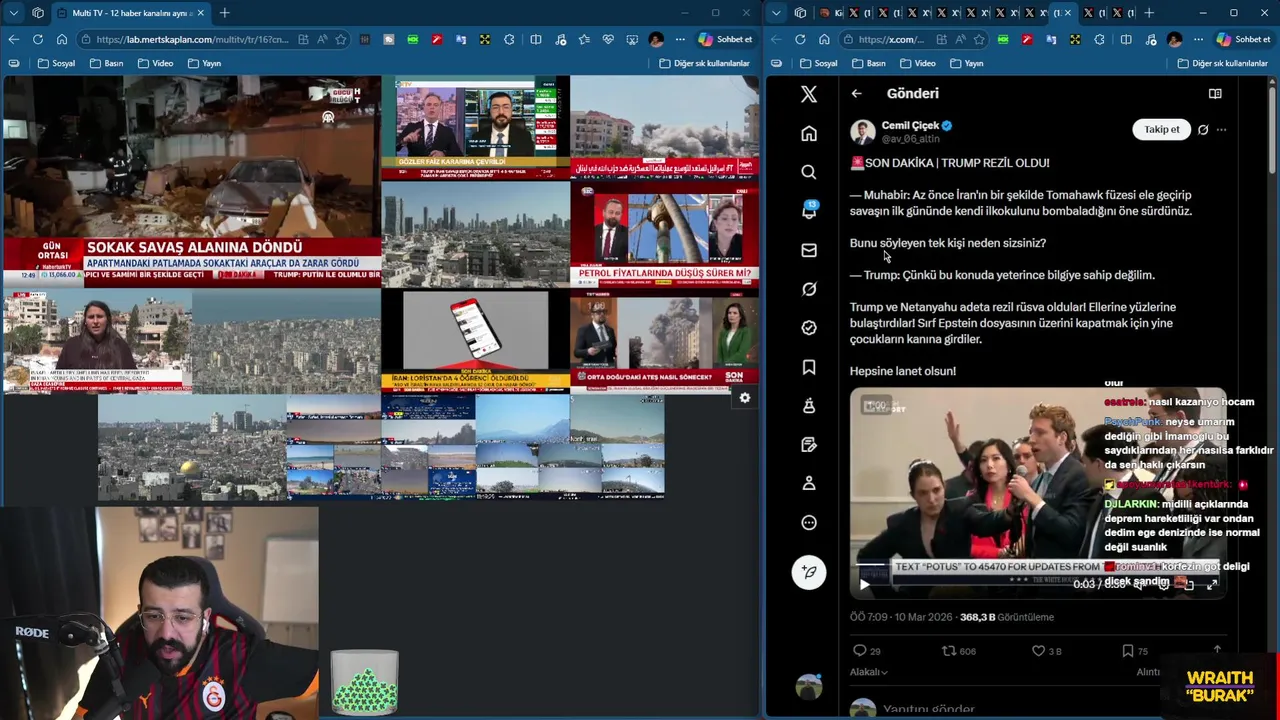
Task: Open Sosyal bookmarks folder in left browser
Action: point(56,63)
